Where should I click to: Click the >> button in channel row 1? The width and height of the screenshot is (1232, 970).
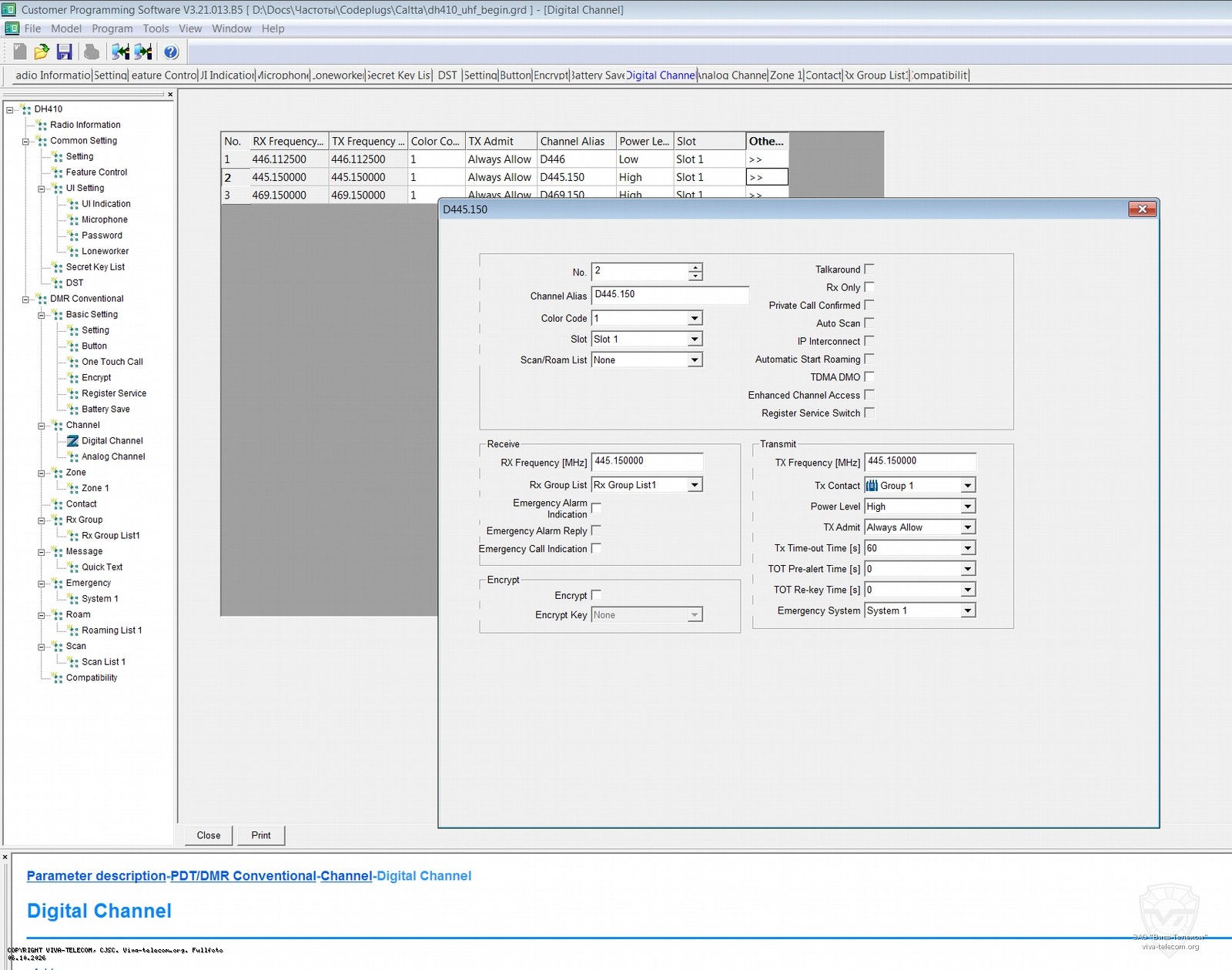767,159
